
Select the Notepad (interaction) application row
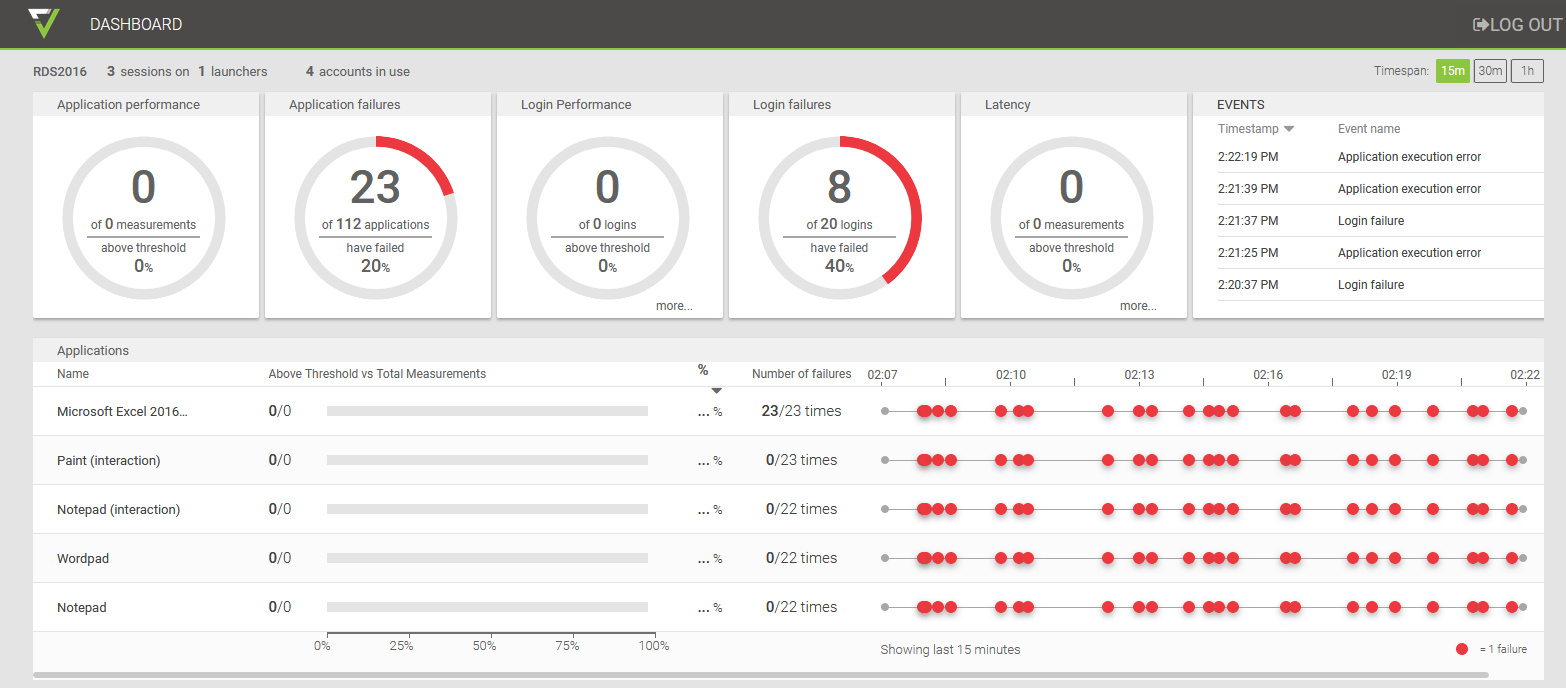tap(788, 509)
